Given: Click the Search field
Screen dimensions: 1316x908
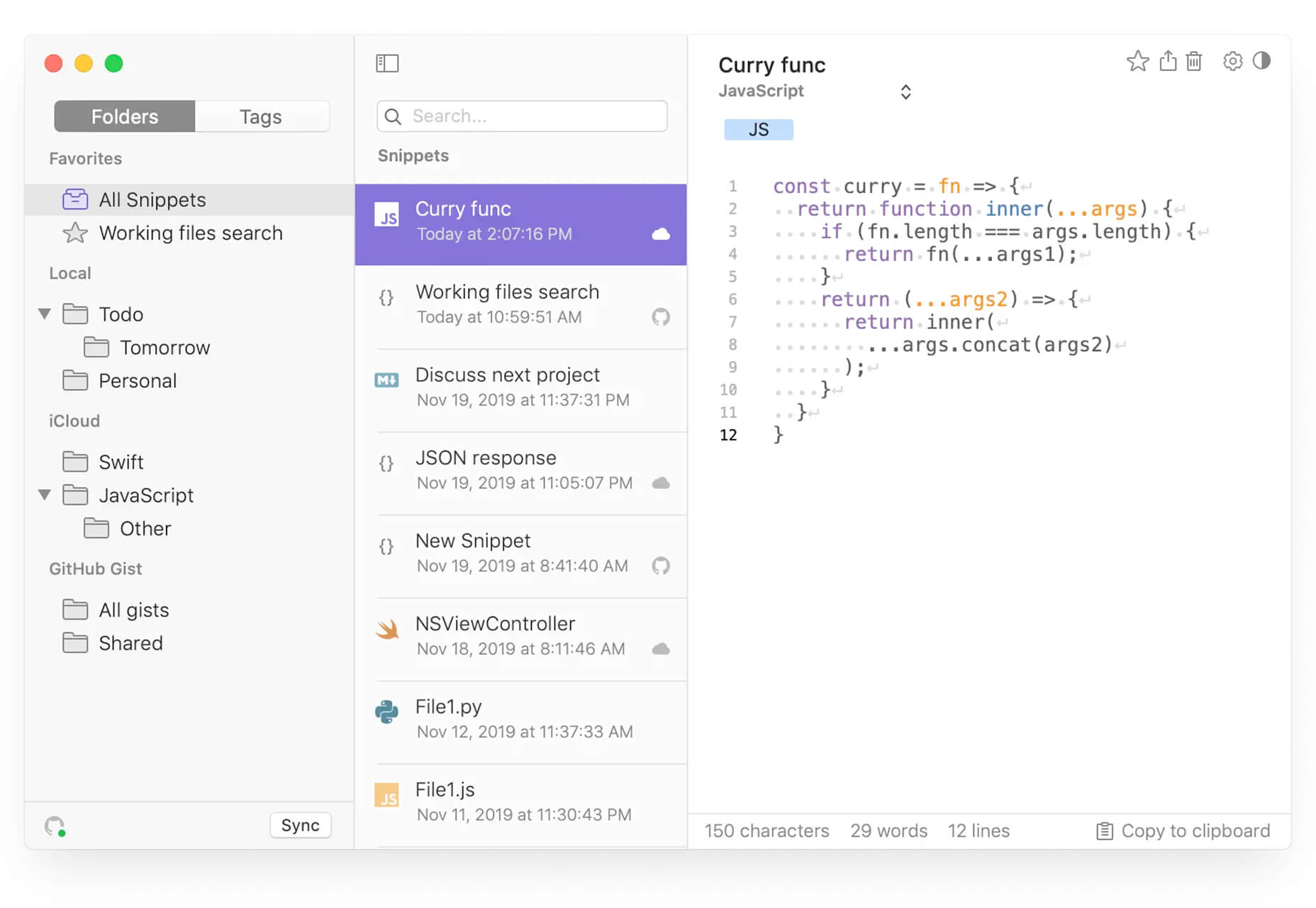Looking at the screenshot, I should pos(522,116).
